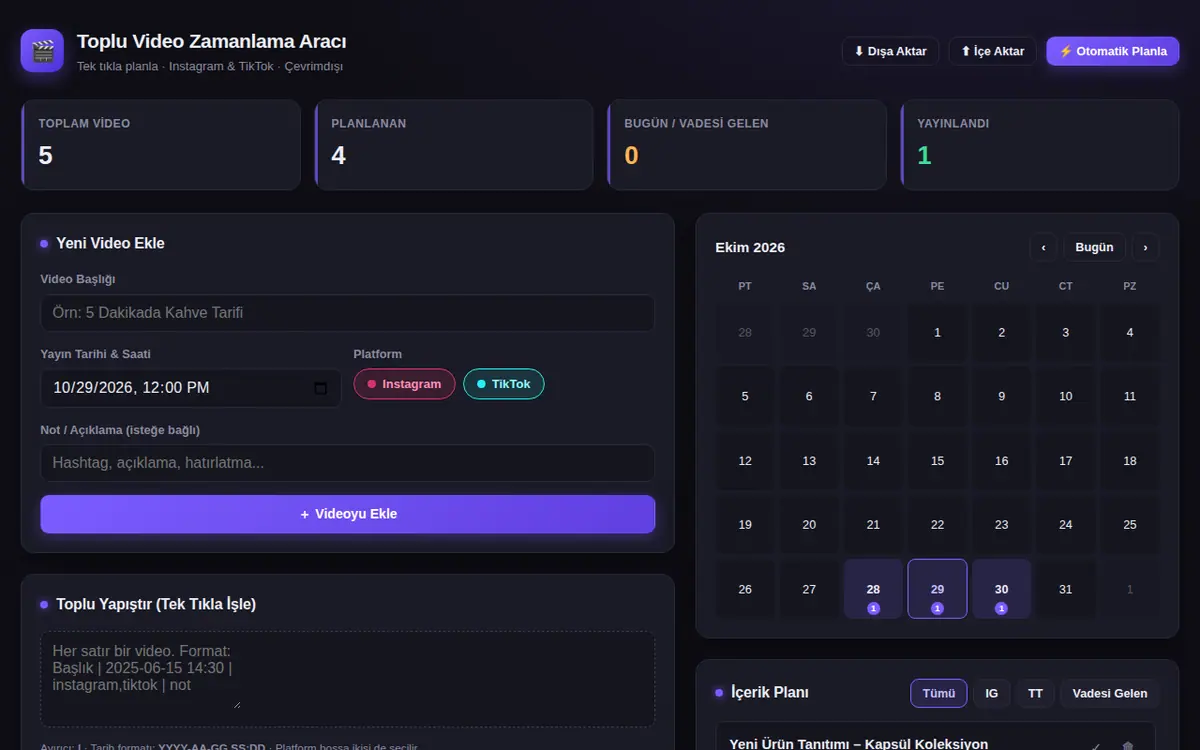The height and width of the screenshot is (750, 1200).
Task: Click the "Yeni Video Ekle" section heading
Action: coord(110,243)
